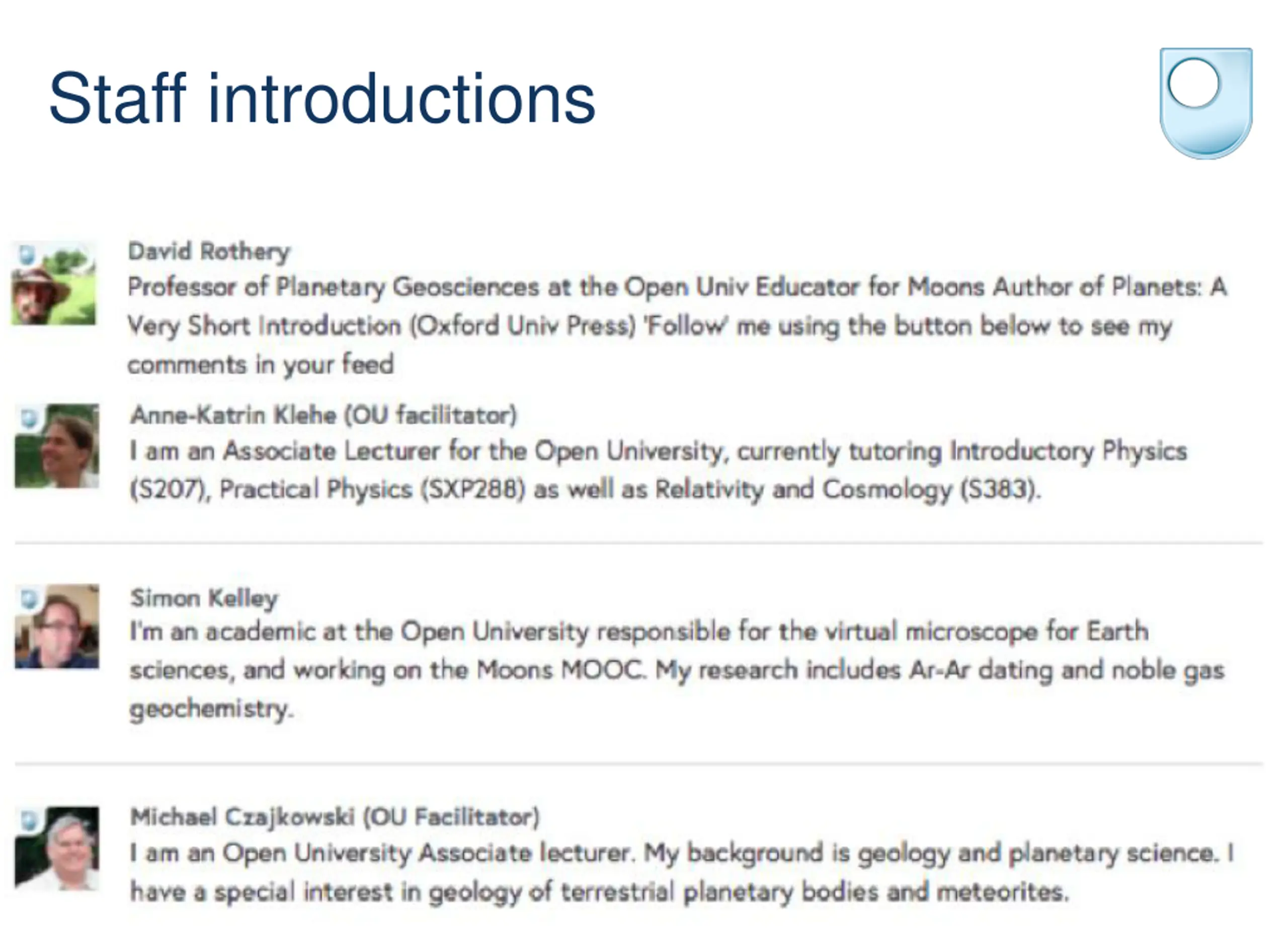1288x931 pixels.
Task: Click Simon Kelley's virtual microscope bio text
Action: point(677,670)
